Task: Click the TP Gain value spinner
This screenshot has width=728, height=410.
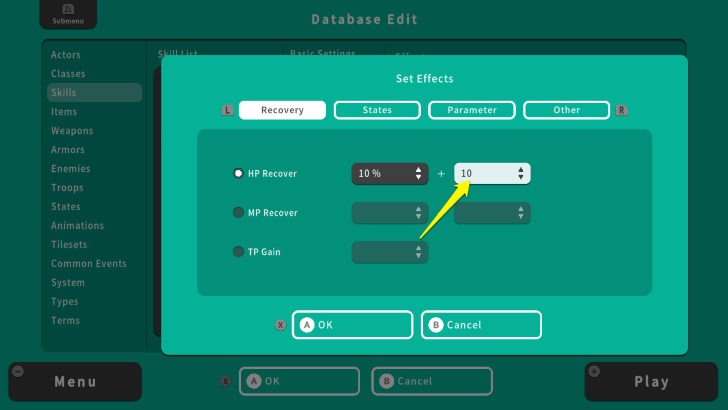Action: pos(390,252)
